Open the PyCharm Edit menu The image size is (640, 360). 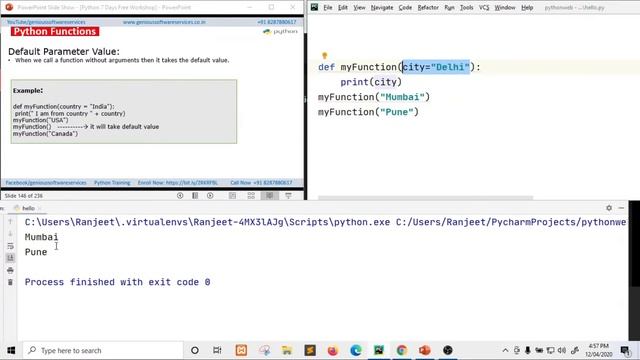click(x=342, y=7)
